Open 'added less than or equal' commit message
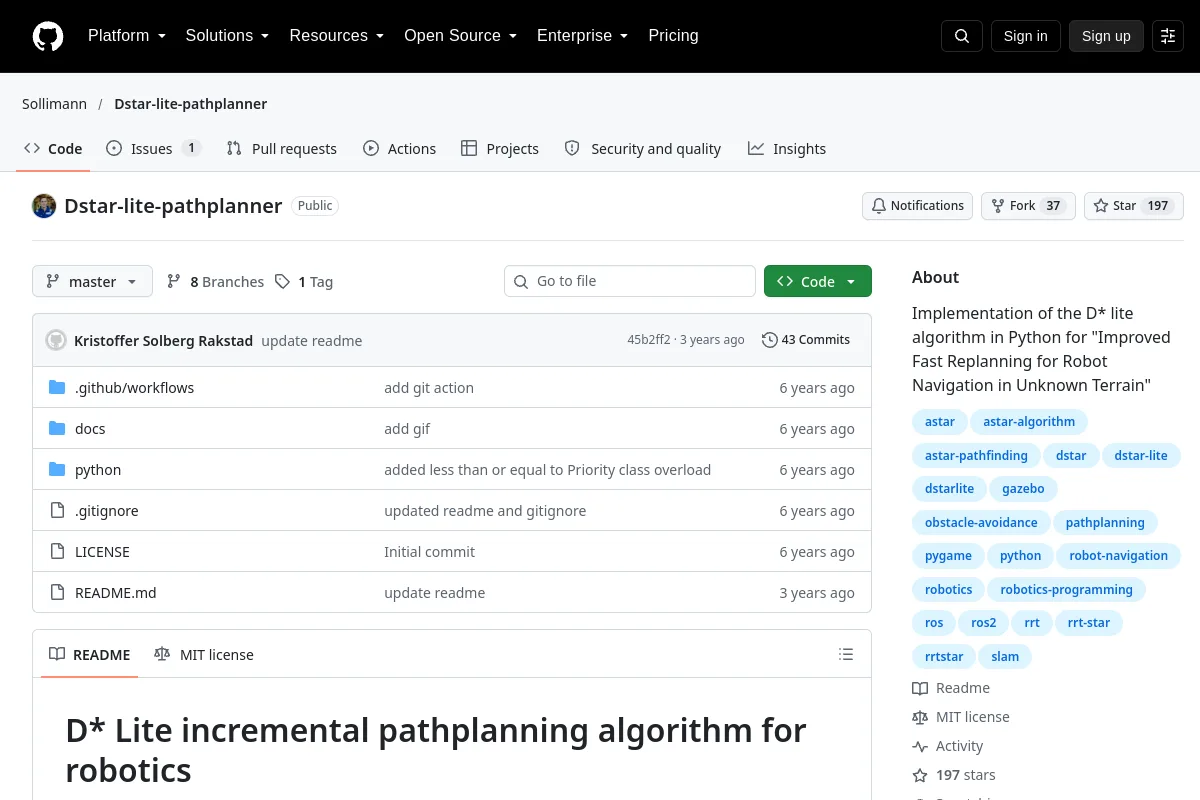Viewport: 1200px width, 800px height. click(547, 470)
